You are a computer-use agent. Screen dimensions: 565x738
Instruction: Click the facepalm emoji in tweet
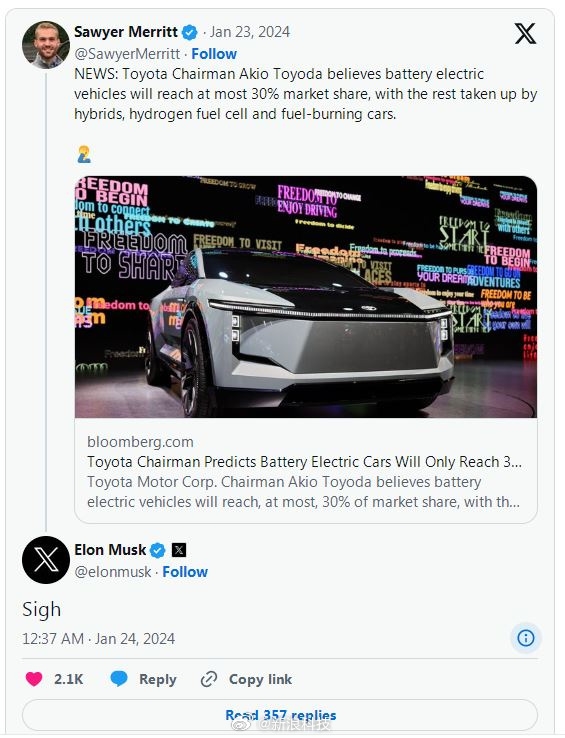pos(84,154)
